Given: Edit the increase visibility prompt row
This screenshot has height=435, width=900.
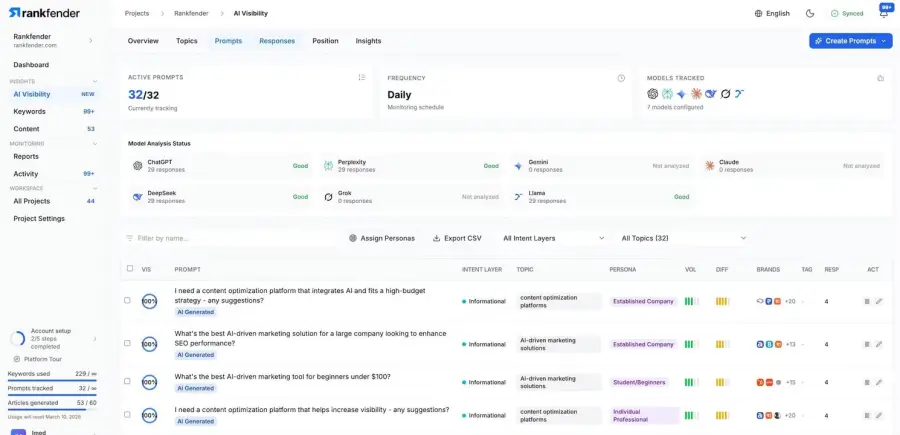Looking at the screenshot, I should [x=879, y=415].
